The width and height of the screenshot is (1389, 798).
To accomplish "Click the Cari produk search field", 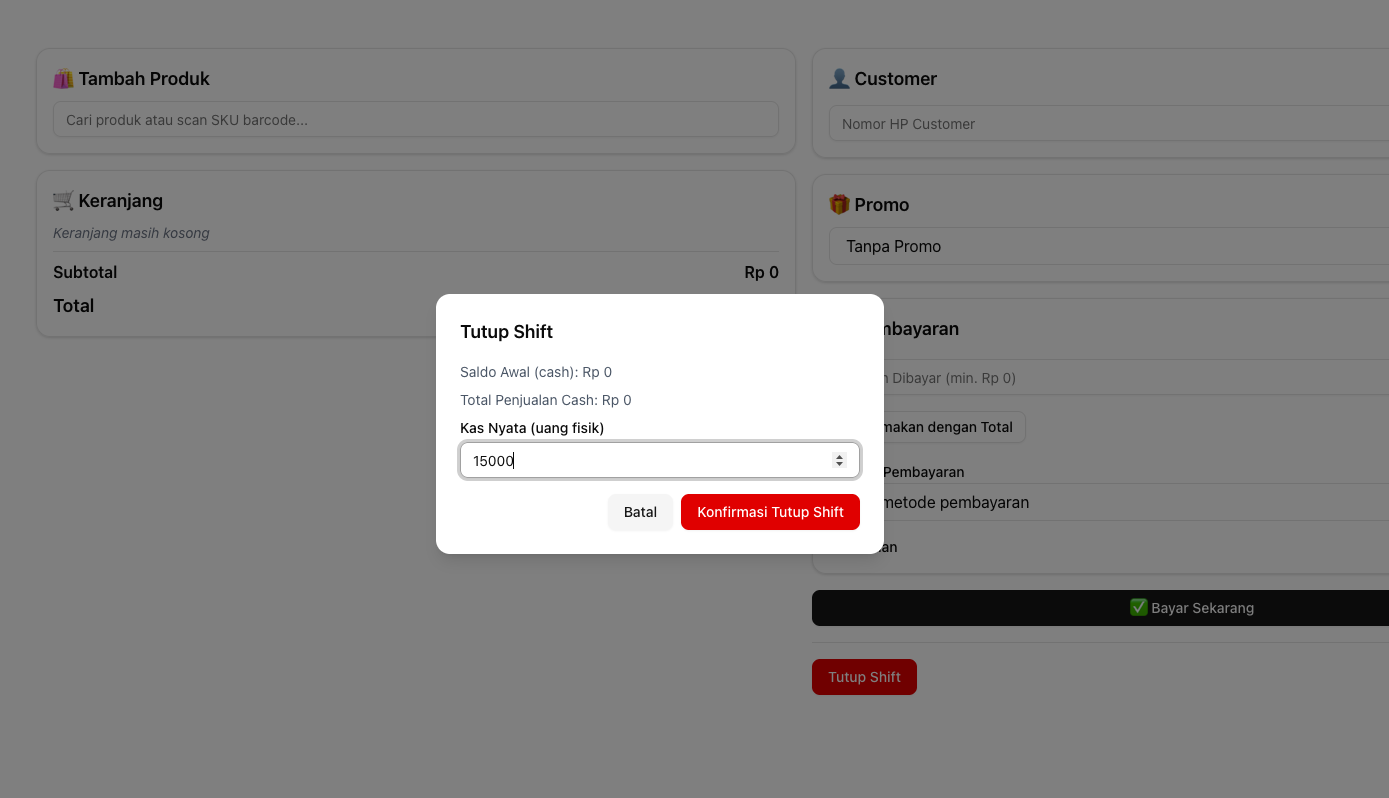I will pyautogui.click(x=415, y=120).
